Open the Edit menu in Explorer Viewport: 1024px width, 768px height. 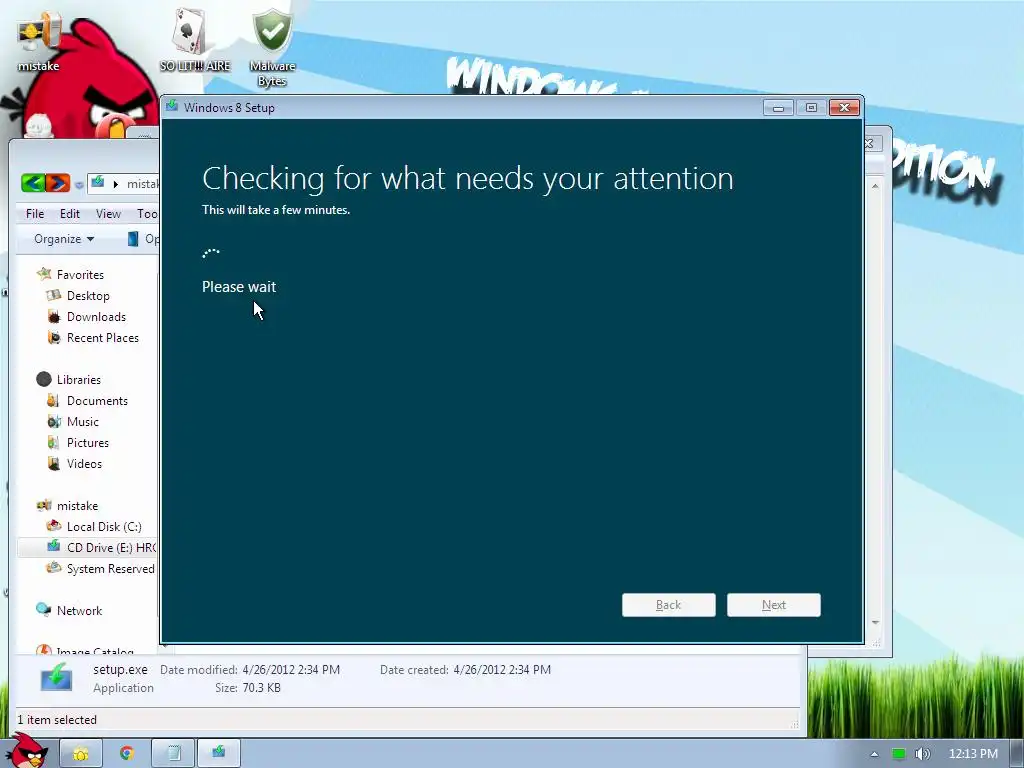point(69,214)
